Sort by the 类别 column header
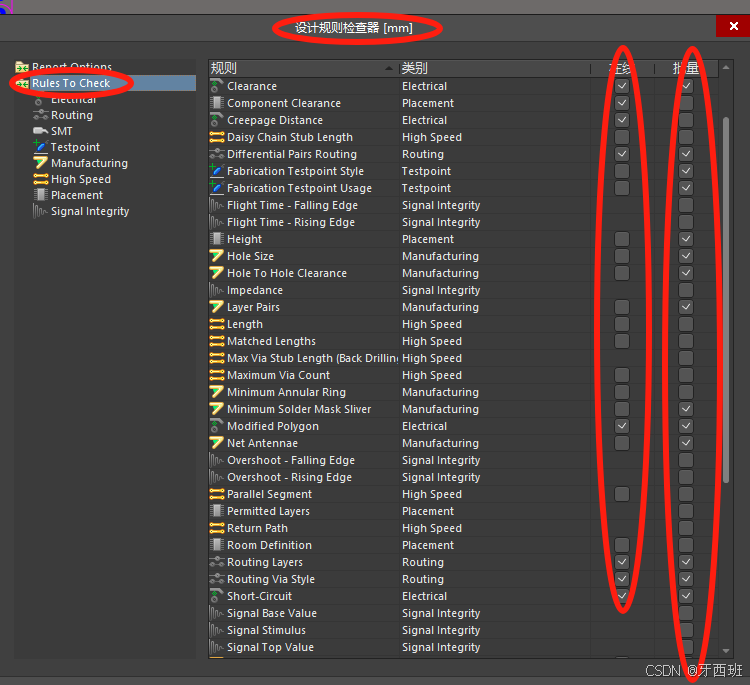Viewport: 750px width, 685px height. point(495,68)
